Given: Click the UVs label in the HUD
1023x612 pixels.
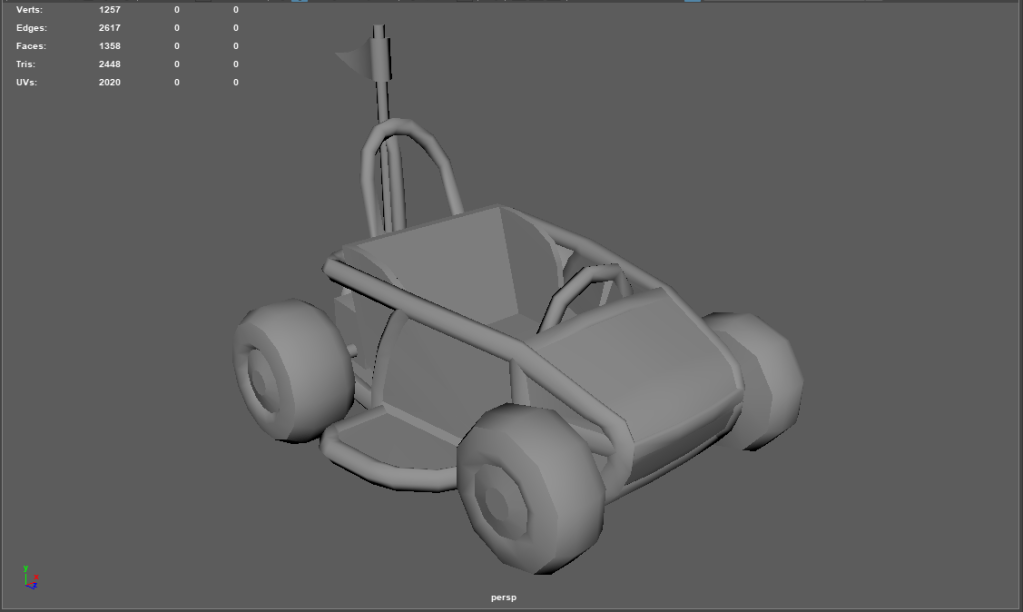Looking at the screenshot, I should (x=27, y=82).
